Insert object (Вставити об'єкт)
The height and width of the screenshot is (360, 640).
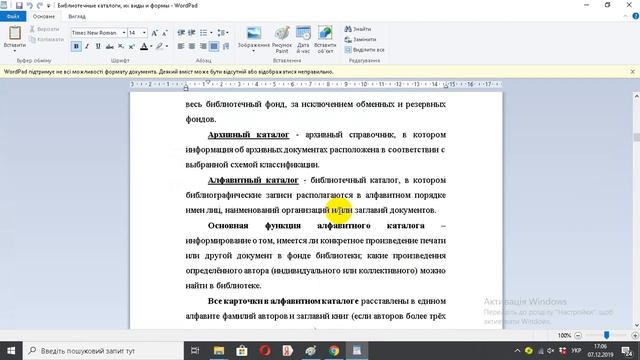[325, 33]
